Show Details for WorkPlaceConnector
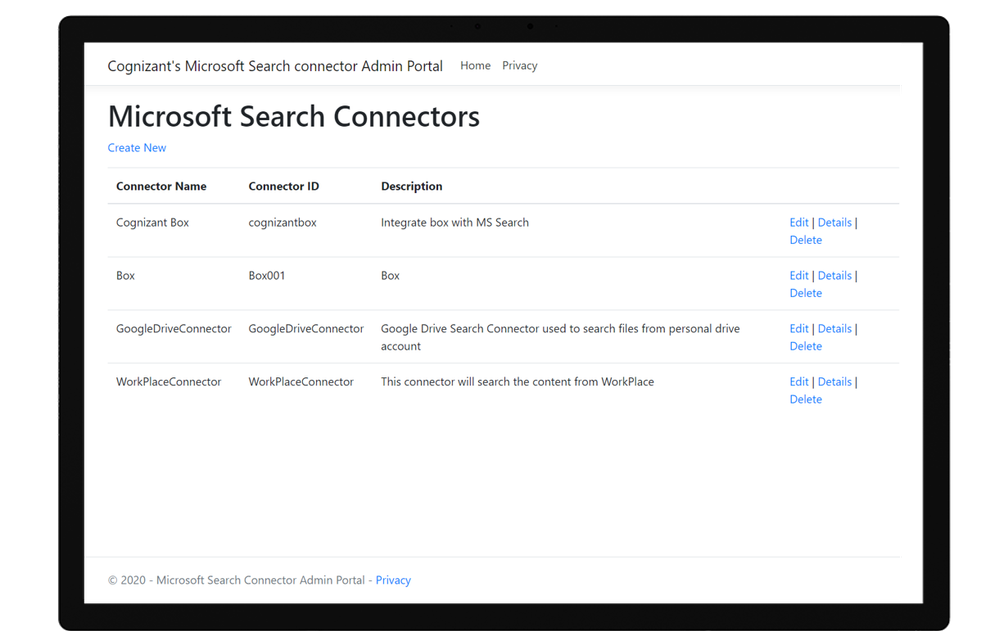 click(x=835, y=381)
